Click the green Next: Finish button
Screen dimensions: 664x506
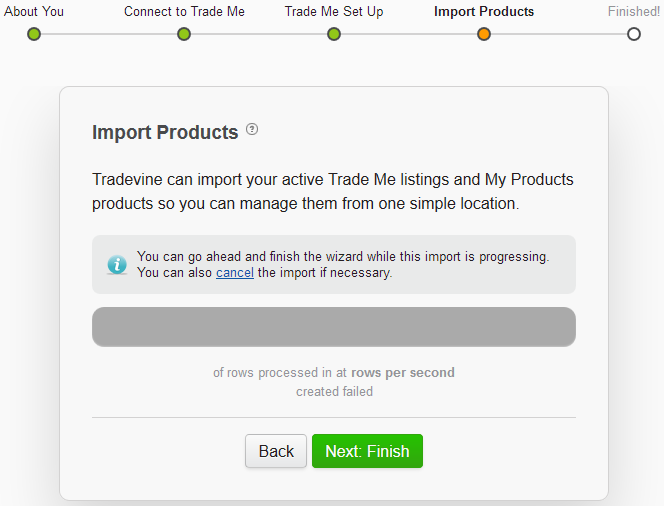(x=367, y=451)
